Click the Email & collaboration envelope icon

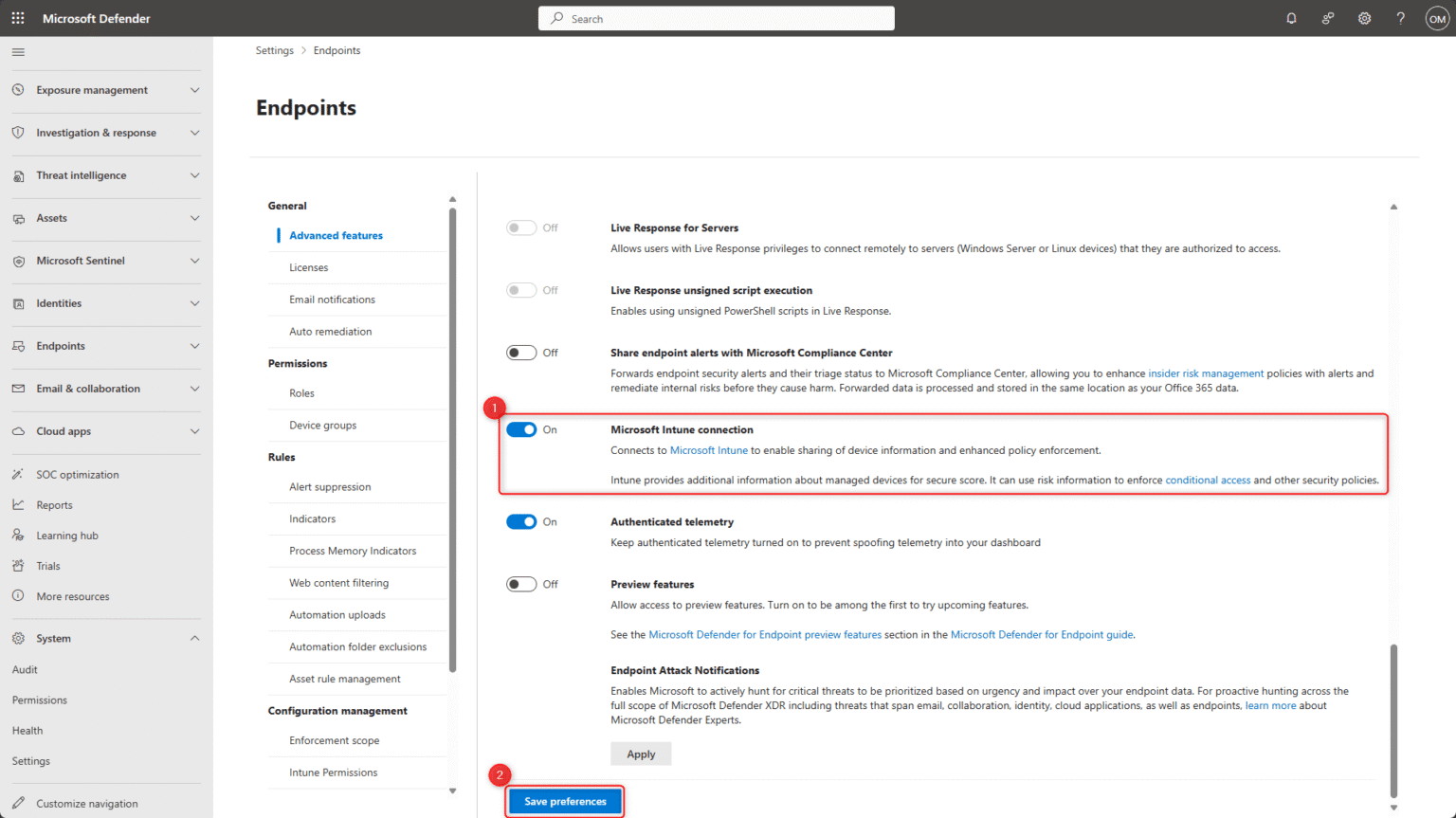point(18,389)
